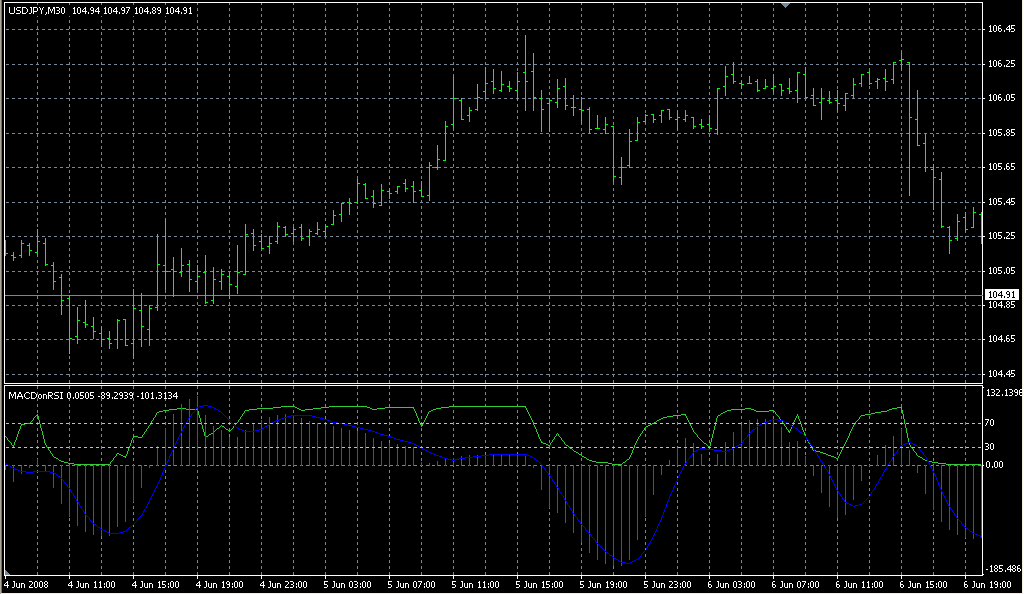1024x594 pixels.
Task: Click the 104.45 price axis label
Action: pos(1001,374)
